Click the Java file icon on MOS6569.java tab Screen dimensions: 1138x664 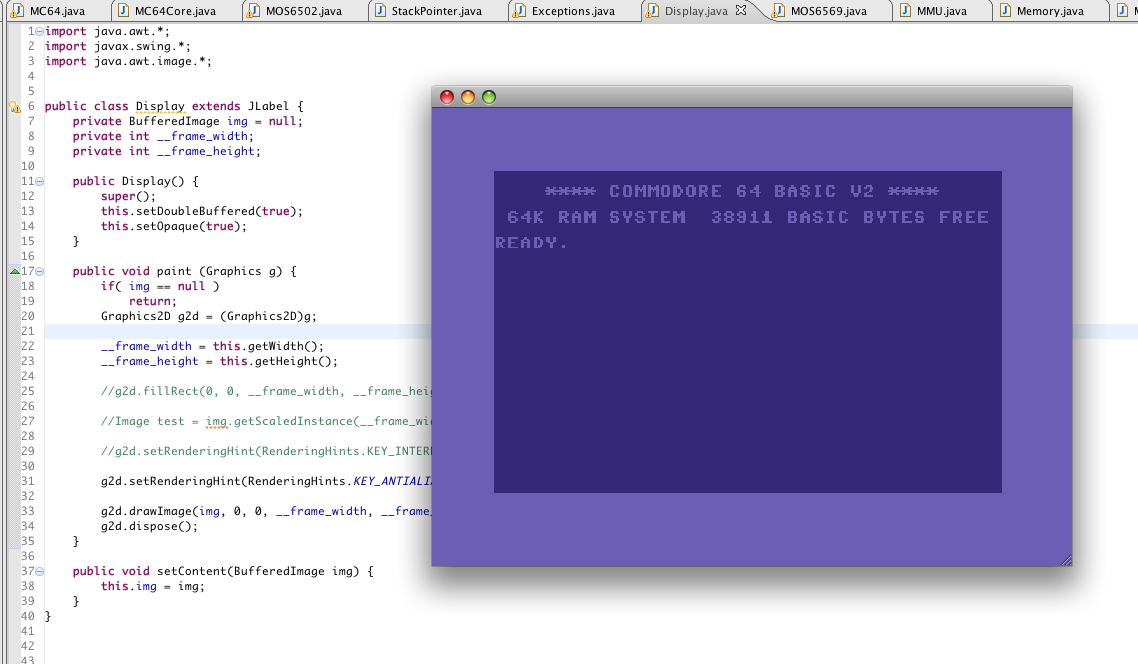[x=779, y=10]
